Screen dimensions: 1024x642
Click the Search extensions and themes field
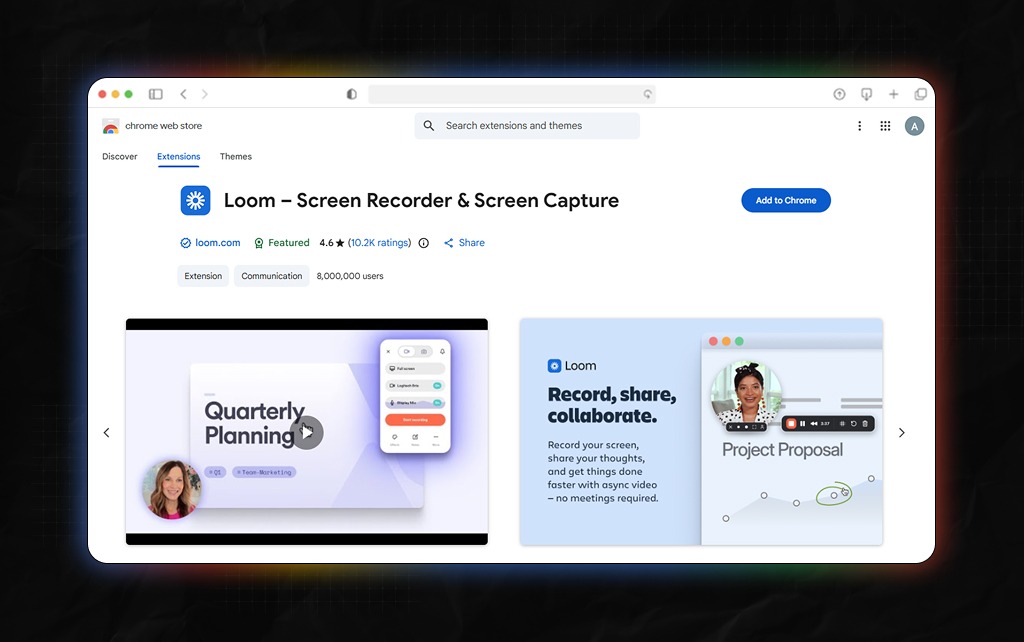527,125
